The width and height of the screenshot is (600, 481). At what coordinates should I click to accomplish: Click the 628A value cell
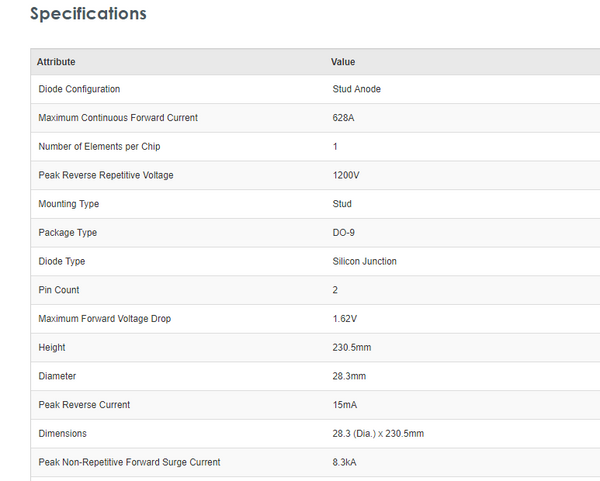[345, 118]
